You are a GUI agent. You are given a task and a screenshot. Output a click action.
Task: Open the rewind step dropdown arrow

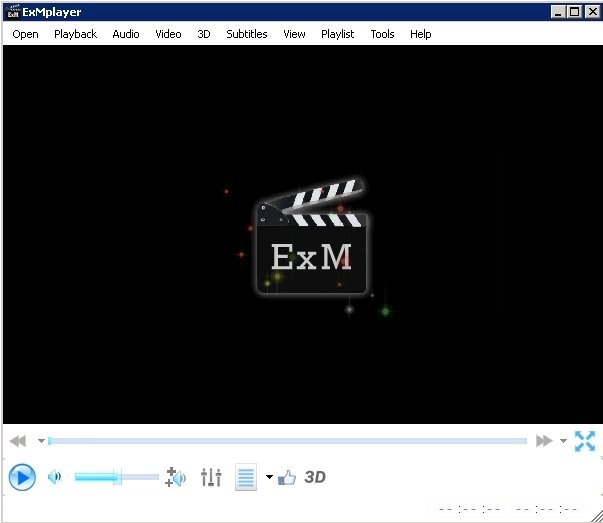point(41,441)
